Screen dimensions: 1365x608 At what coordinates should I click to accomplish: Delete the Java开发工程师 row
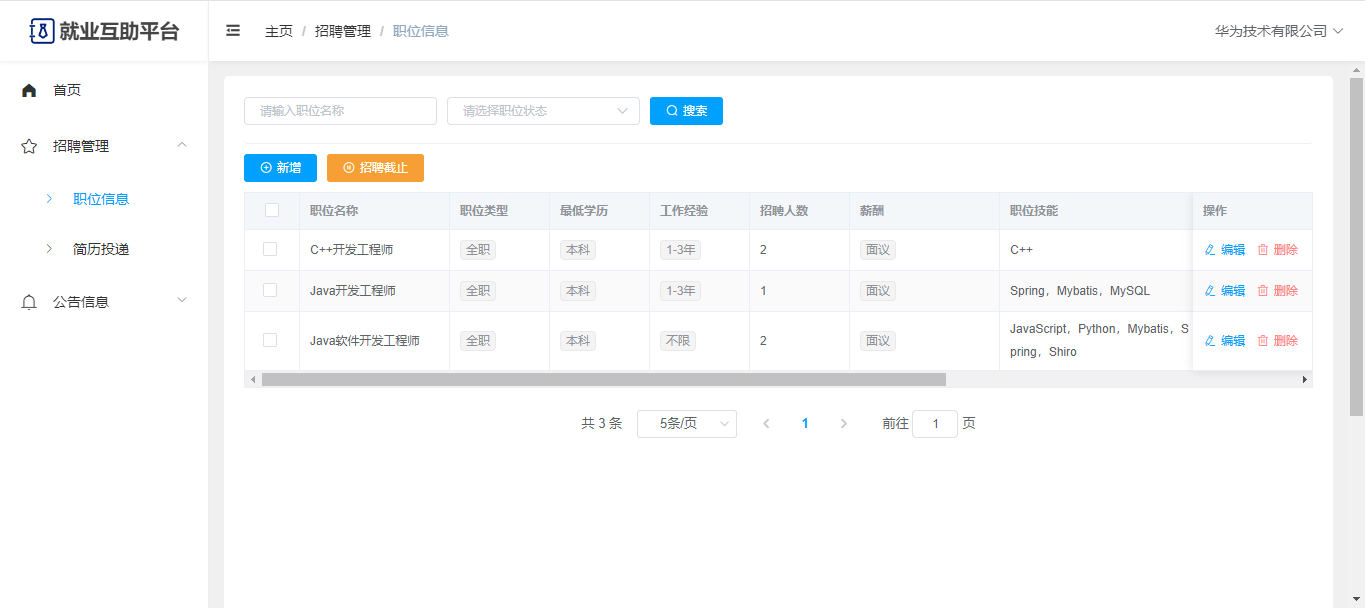coord(1277,291)
